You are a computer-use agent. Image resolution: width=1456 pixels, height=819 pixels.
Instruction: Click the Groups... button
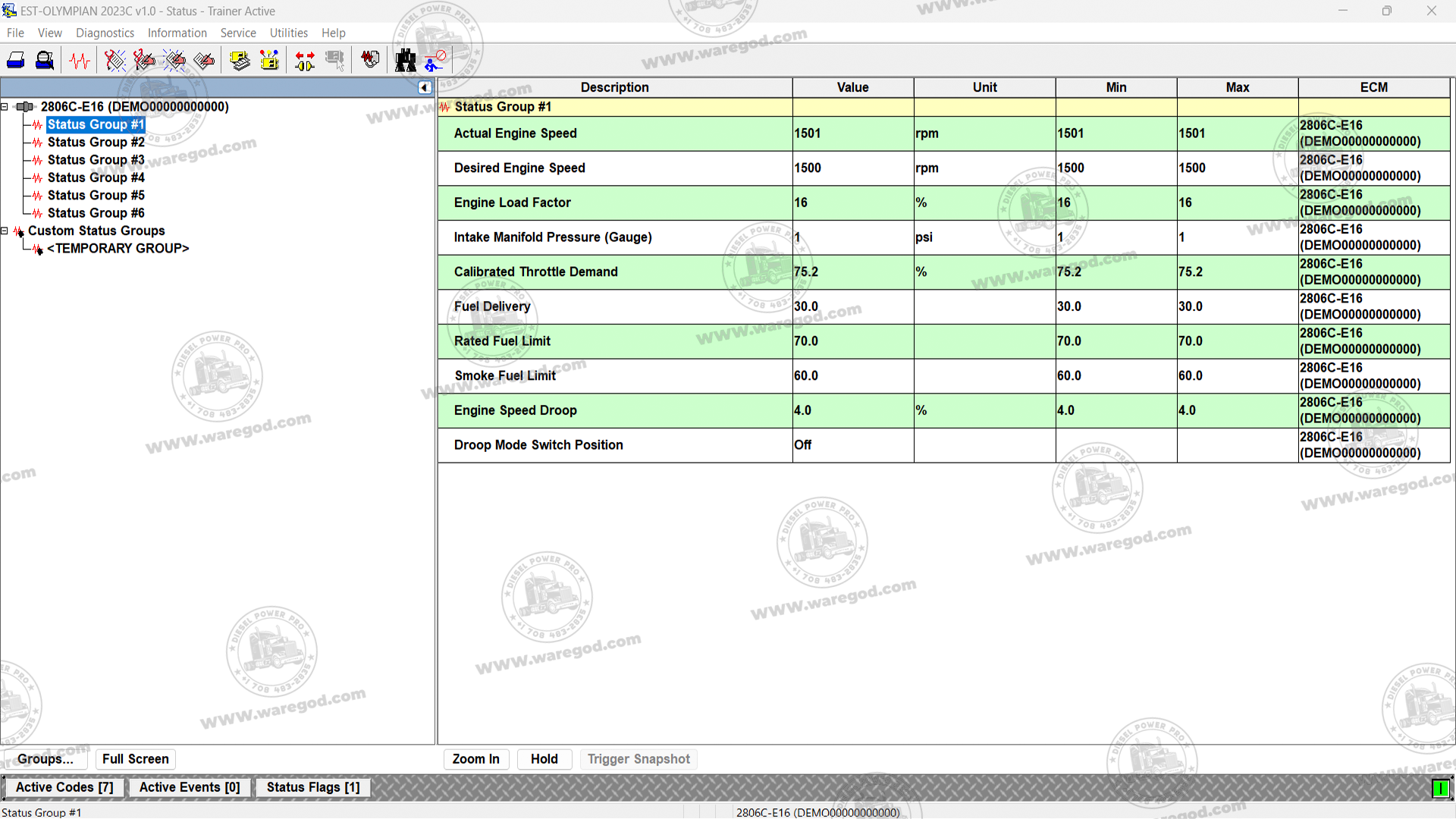[45, 759]
